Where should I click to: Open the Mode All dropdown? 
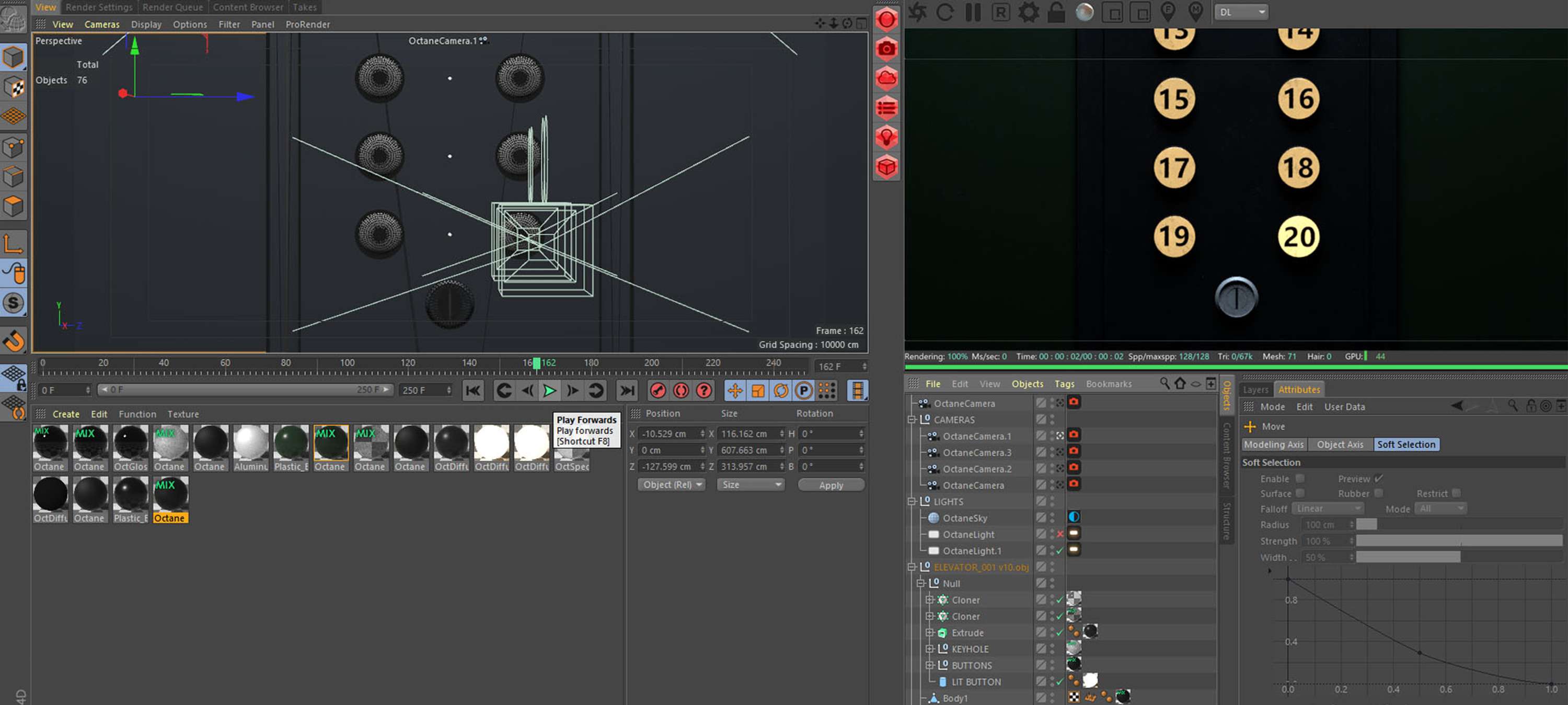(1440, 508)
